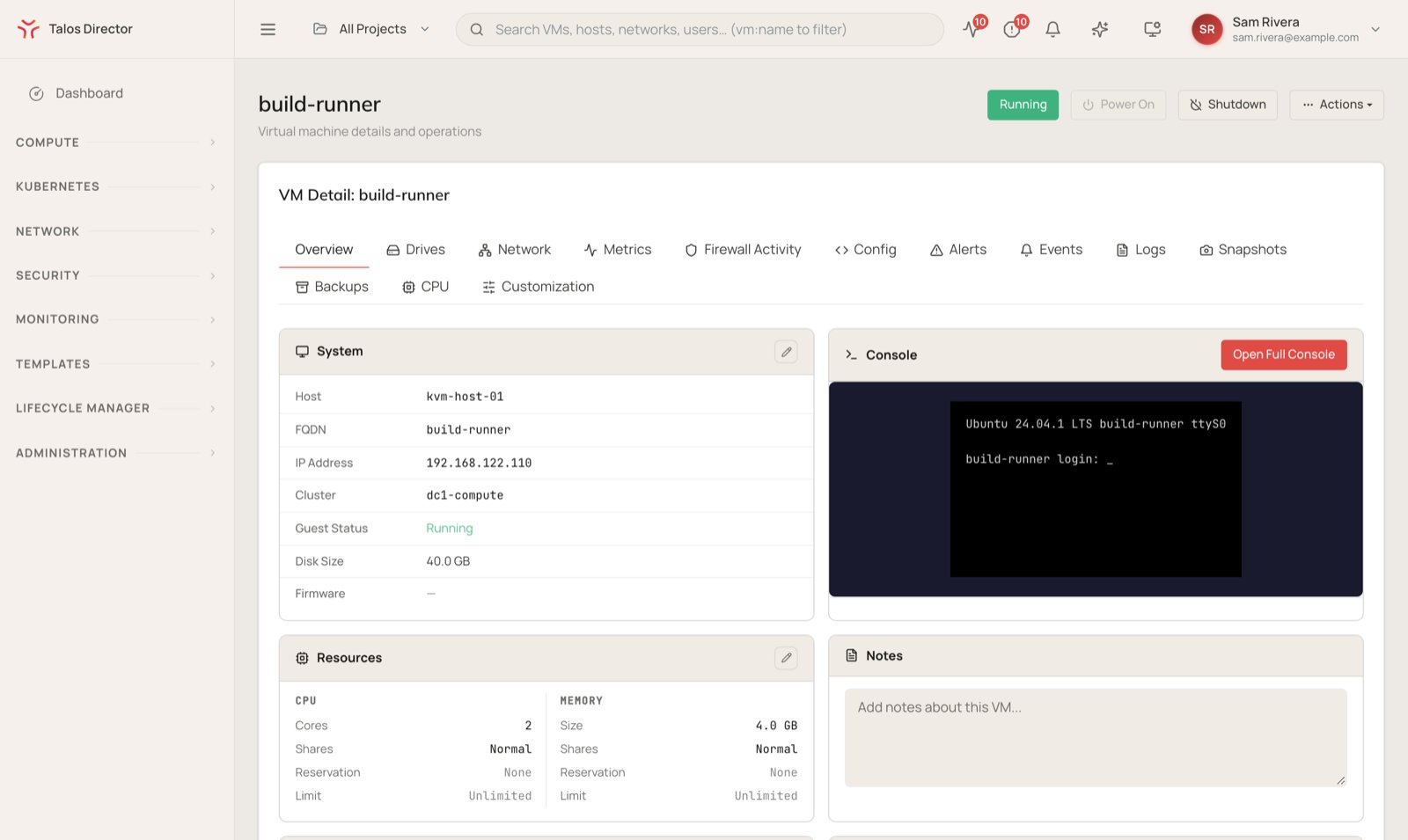The height and width of the screenshot is (840, 1408).
Task: Switch to the Drives tab
Action: tap(416, 250)
